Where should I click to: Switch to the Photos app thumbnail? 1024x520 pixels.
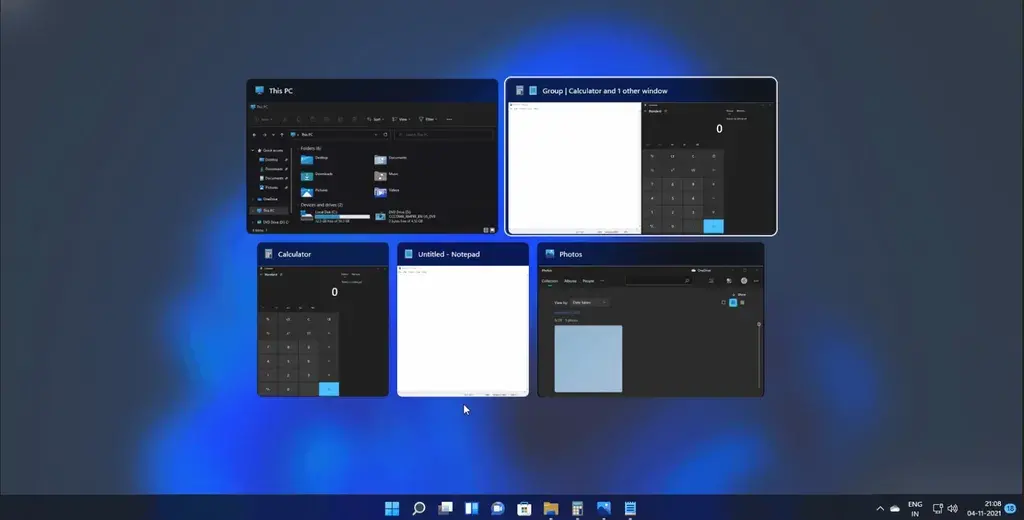(x=650, y=319)
